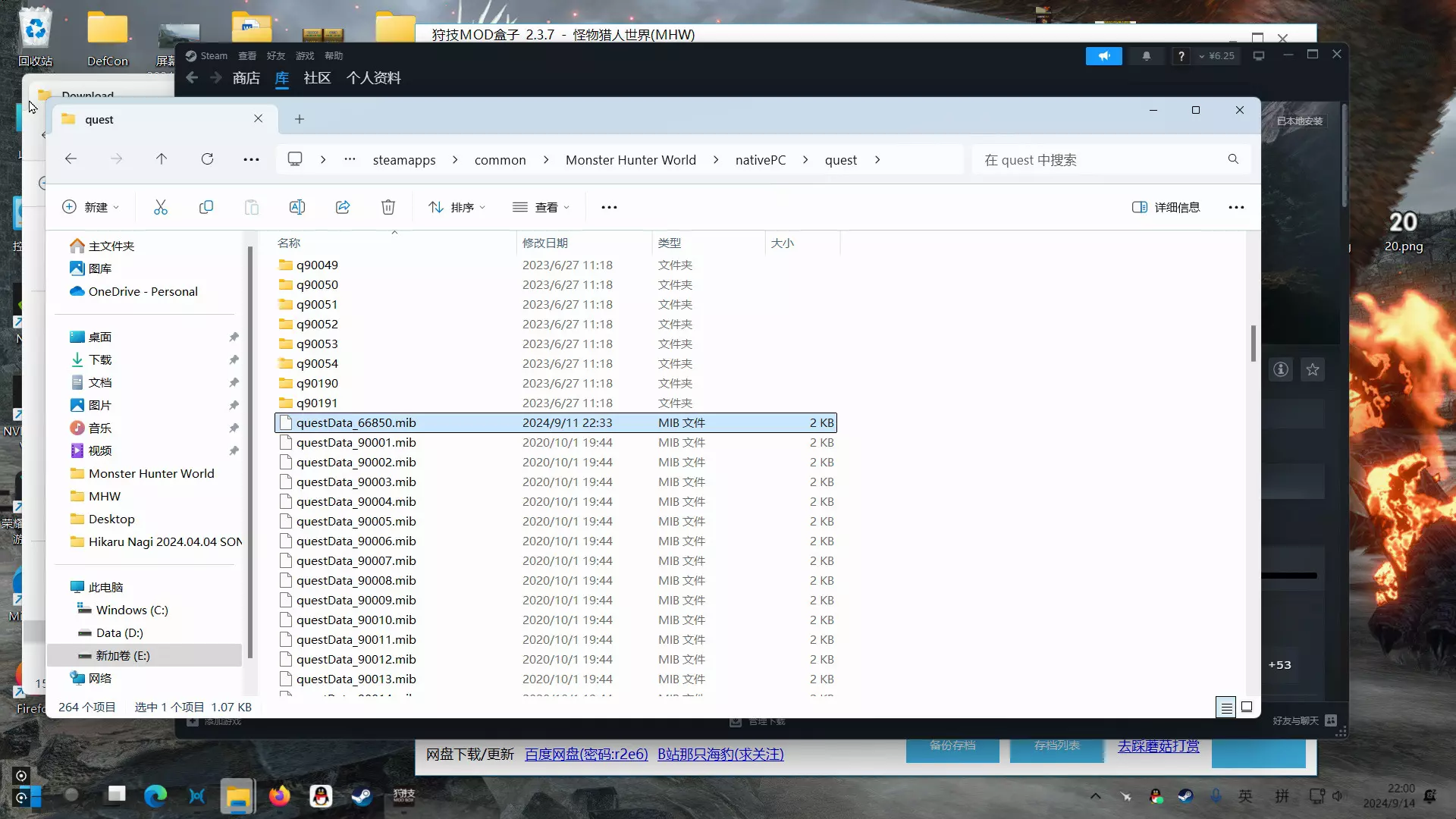Add a new Explorer tab
Image resolution: width=1456 pixels, height=819 pixels.
click(300, 119)
